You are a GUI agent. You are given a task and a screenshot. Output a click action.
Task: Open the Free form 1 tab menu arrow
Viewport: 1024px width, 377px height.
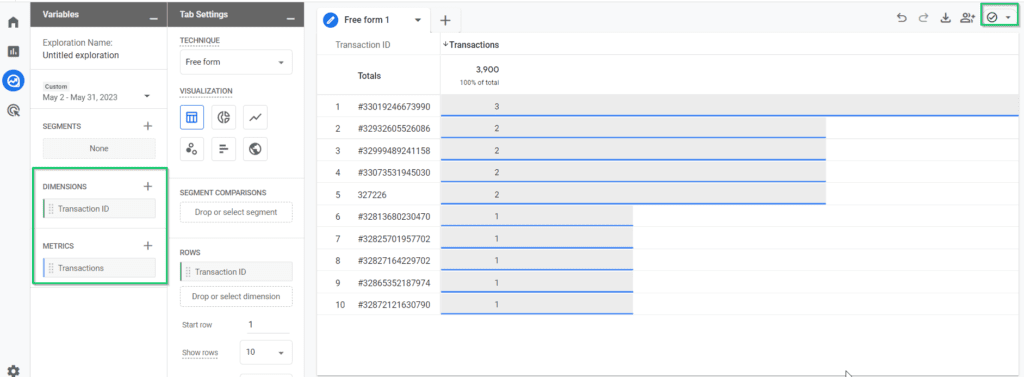419,20
